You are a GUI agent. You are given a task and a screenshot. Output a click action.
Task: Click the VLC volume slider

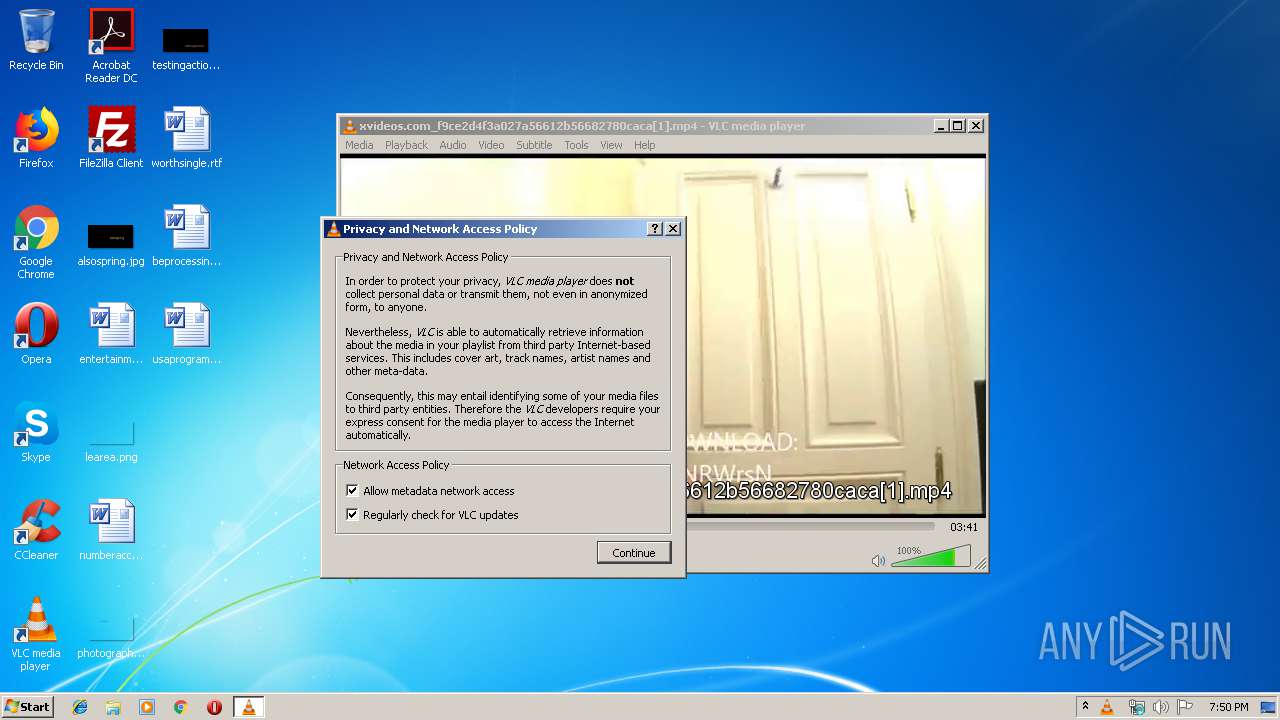tap(931, 556)
